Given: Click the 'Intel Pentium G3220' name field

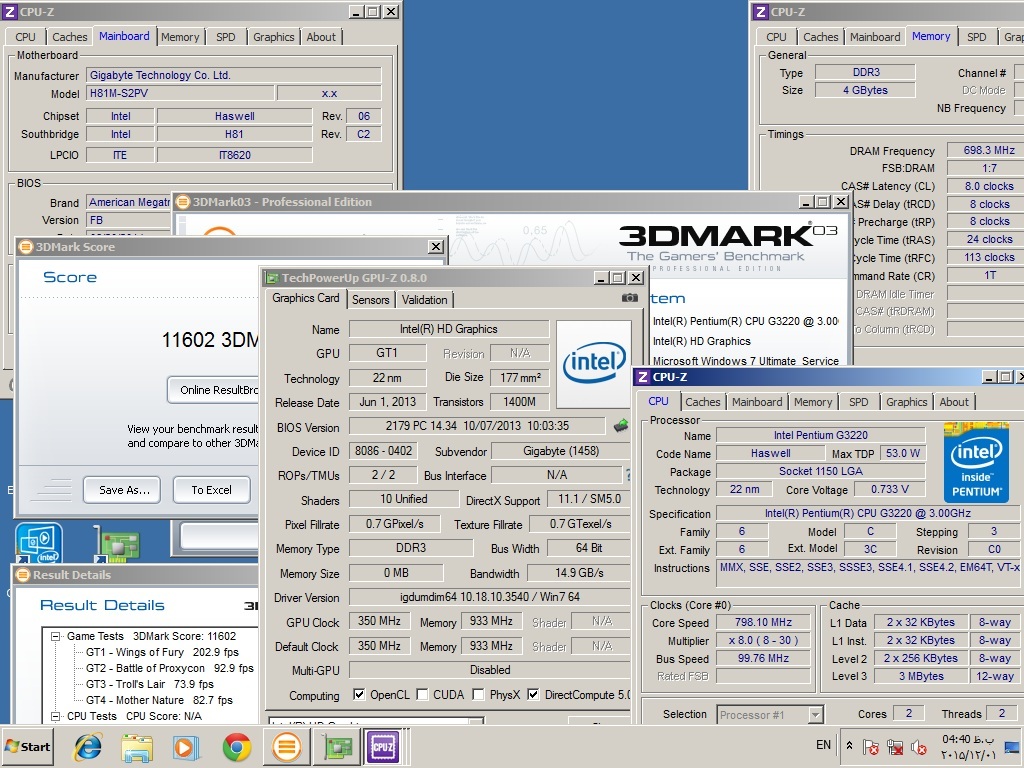Looking at the screenshot, I should coord(820,435).
